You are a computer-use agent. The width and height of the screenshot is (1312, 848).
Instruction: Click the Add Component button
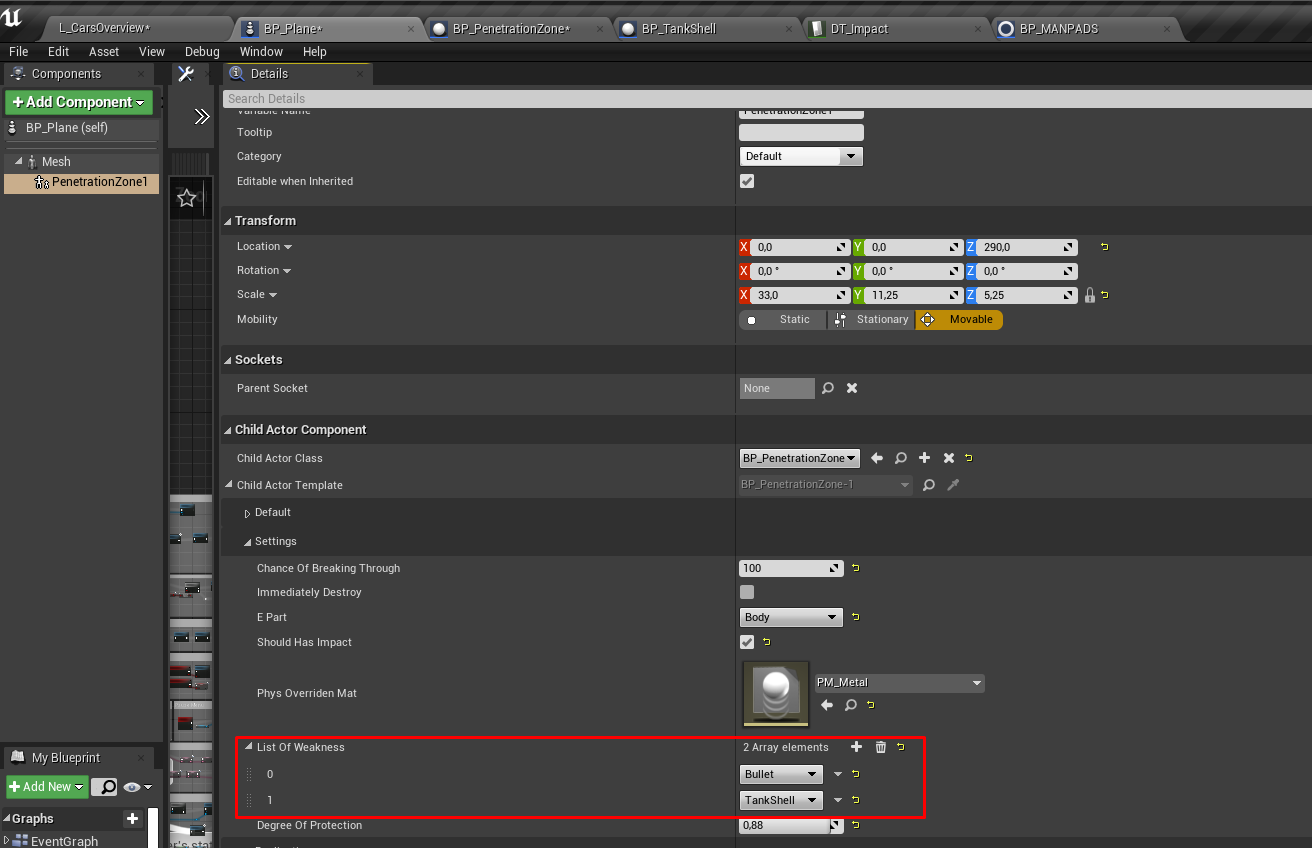[78, 102]
